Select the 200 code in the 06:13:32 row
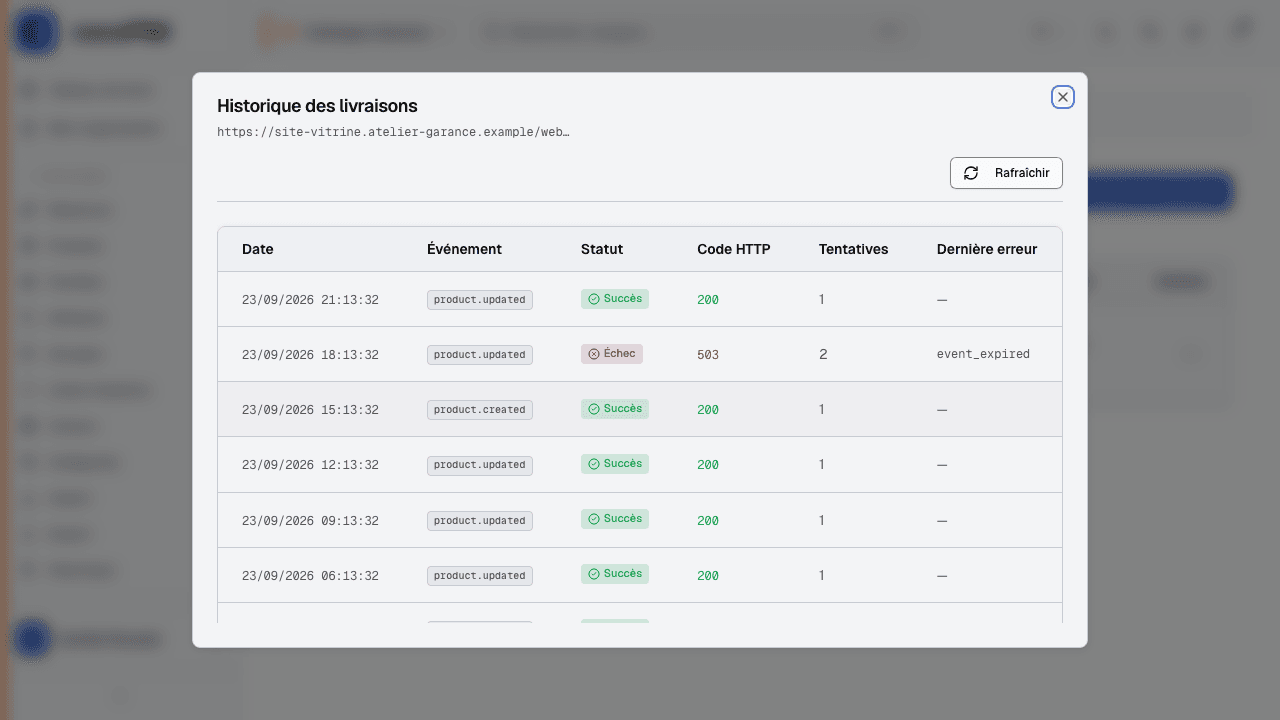This screenshot has width=1280, height=720. [x=708, y=576]
